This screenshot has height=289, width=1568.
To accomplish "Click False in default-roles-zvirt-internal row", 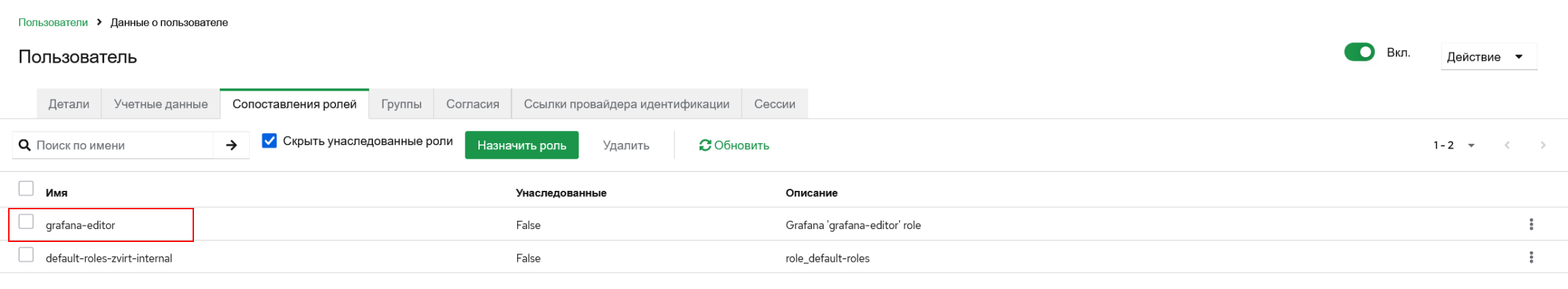I will click(528, 258).
